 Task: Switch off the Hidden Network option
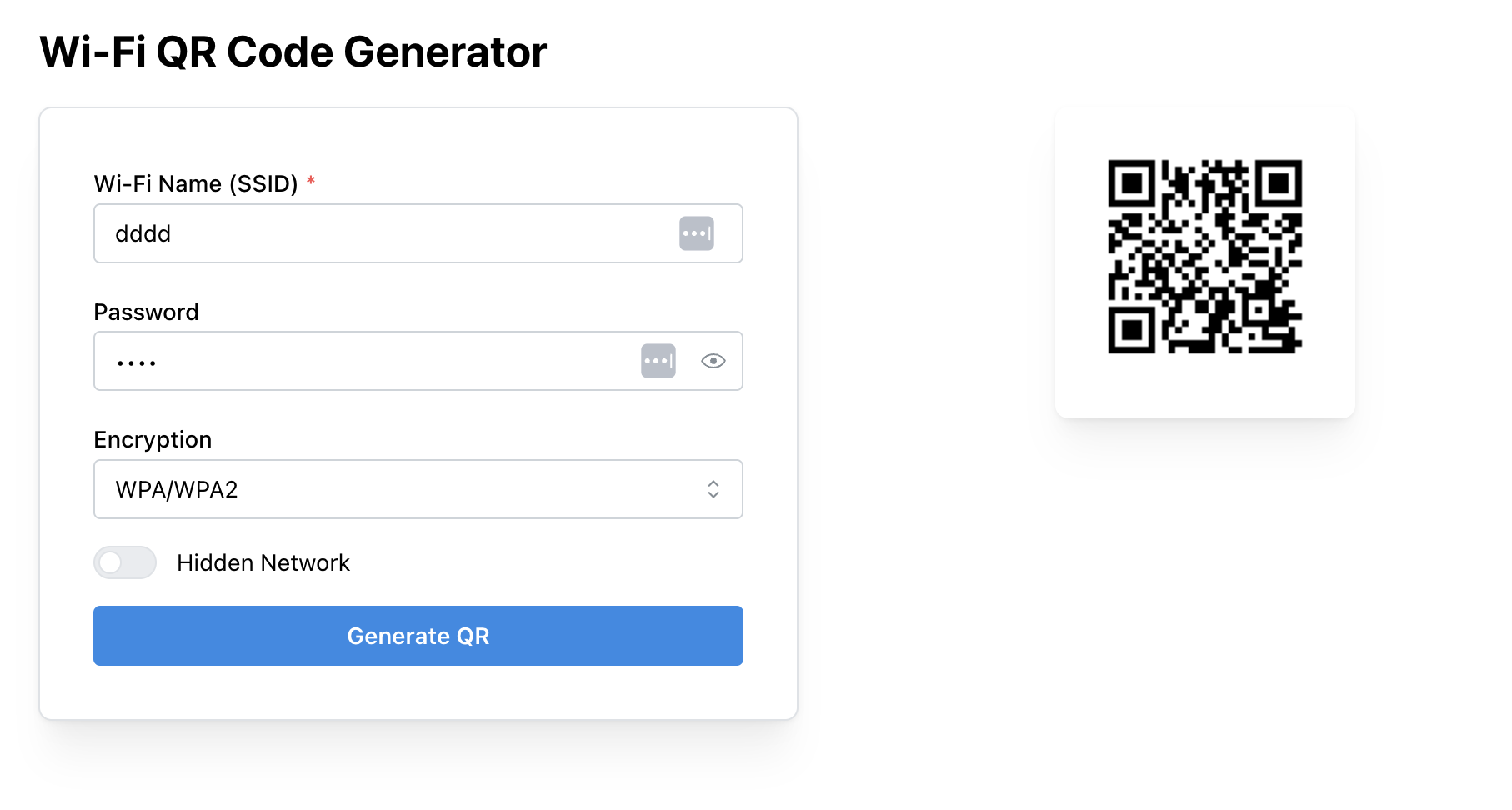(x=124, y=562)
